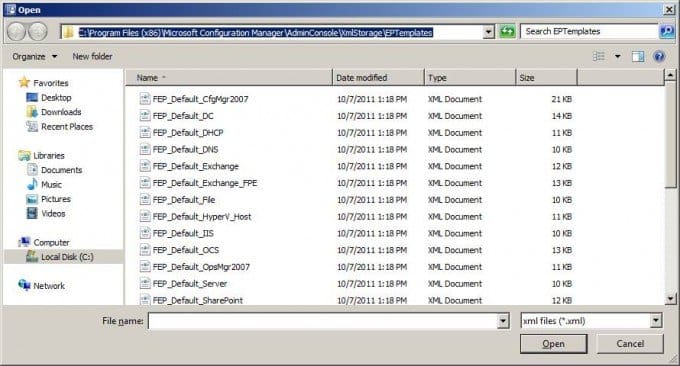Select the FEP_Default_IIS file

(x=183, y=233)
